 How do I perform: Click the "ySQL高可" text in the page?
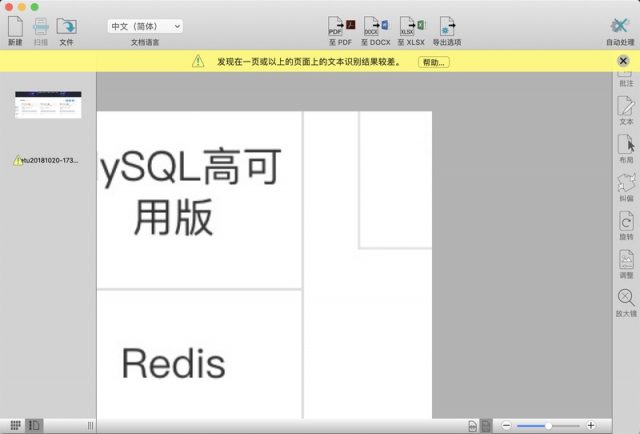point(191,167)
